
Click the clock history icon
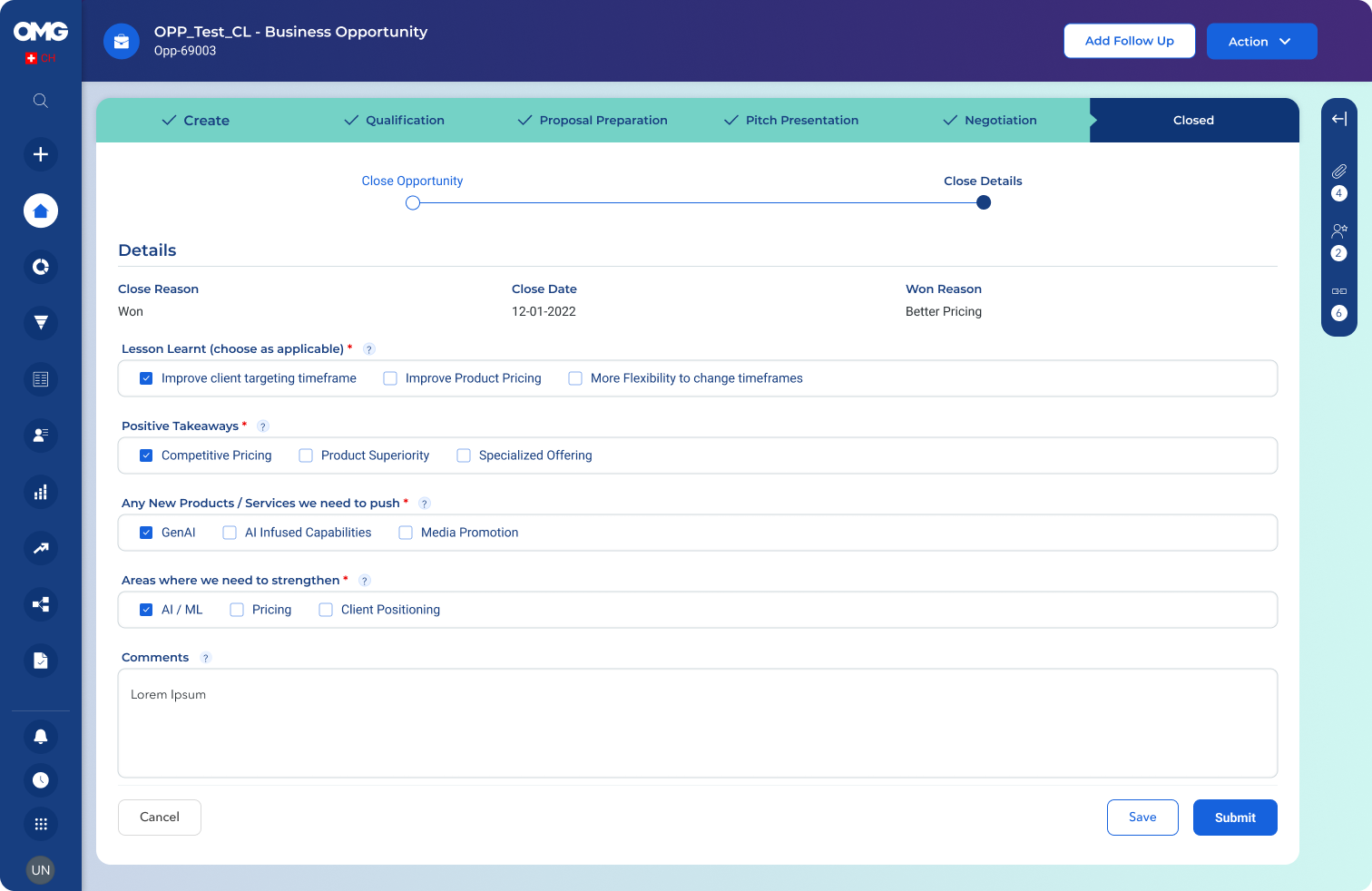click(x=41, y=780)
